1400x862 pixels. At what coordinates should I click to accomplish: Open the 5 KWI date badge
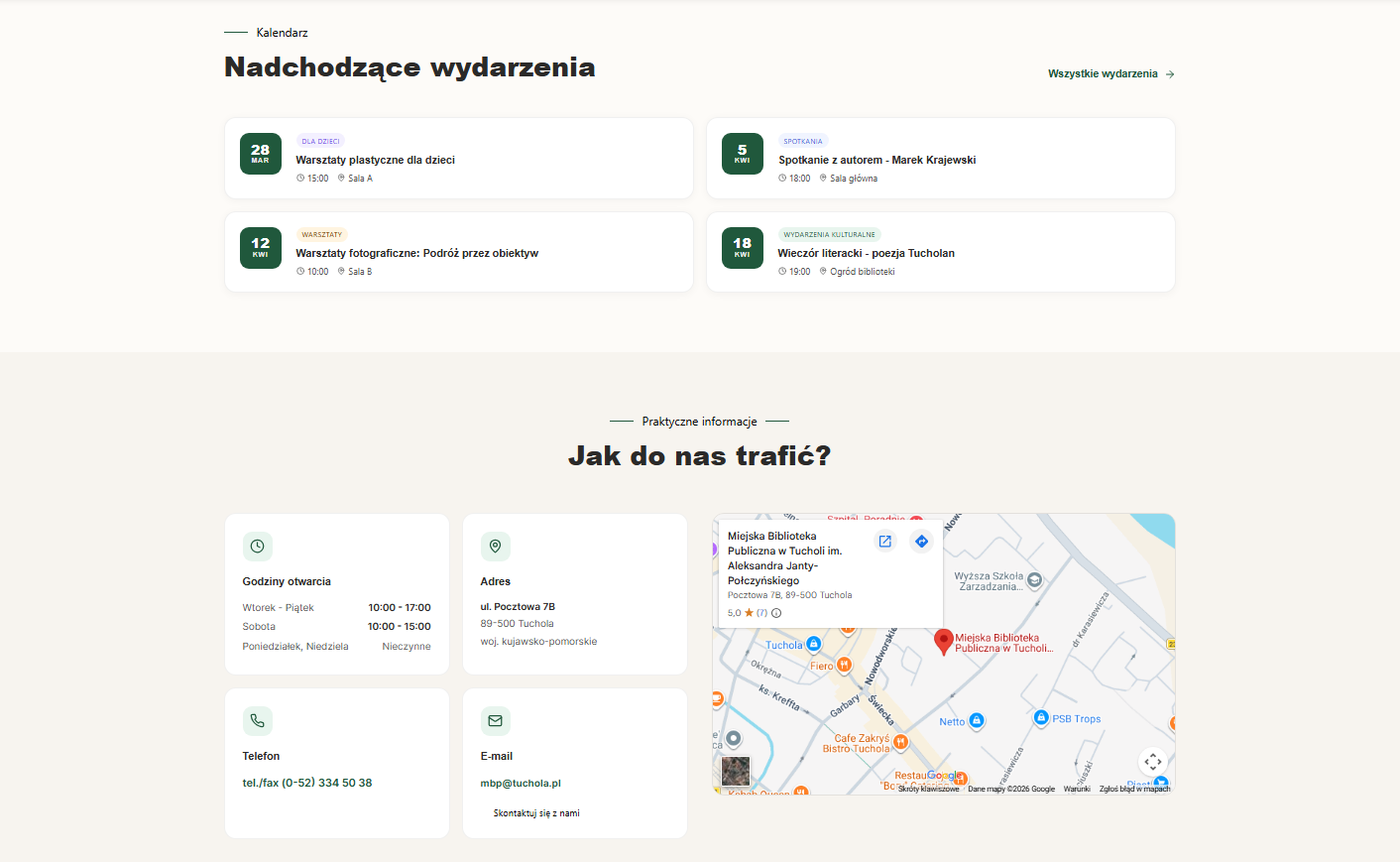click(742, 154)
